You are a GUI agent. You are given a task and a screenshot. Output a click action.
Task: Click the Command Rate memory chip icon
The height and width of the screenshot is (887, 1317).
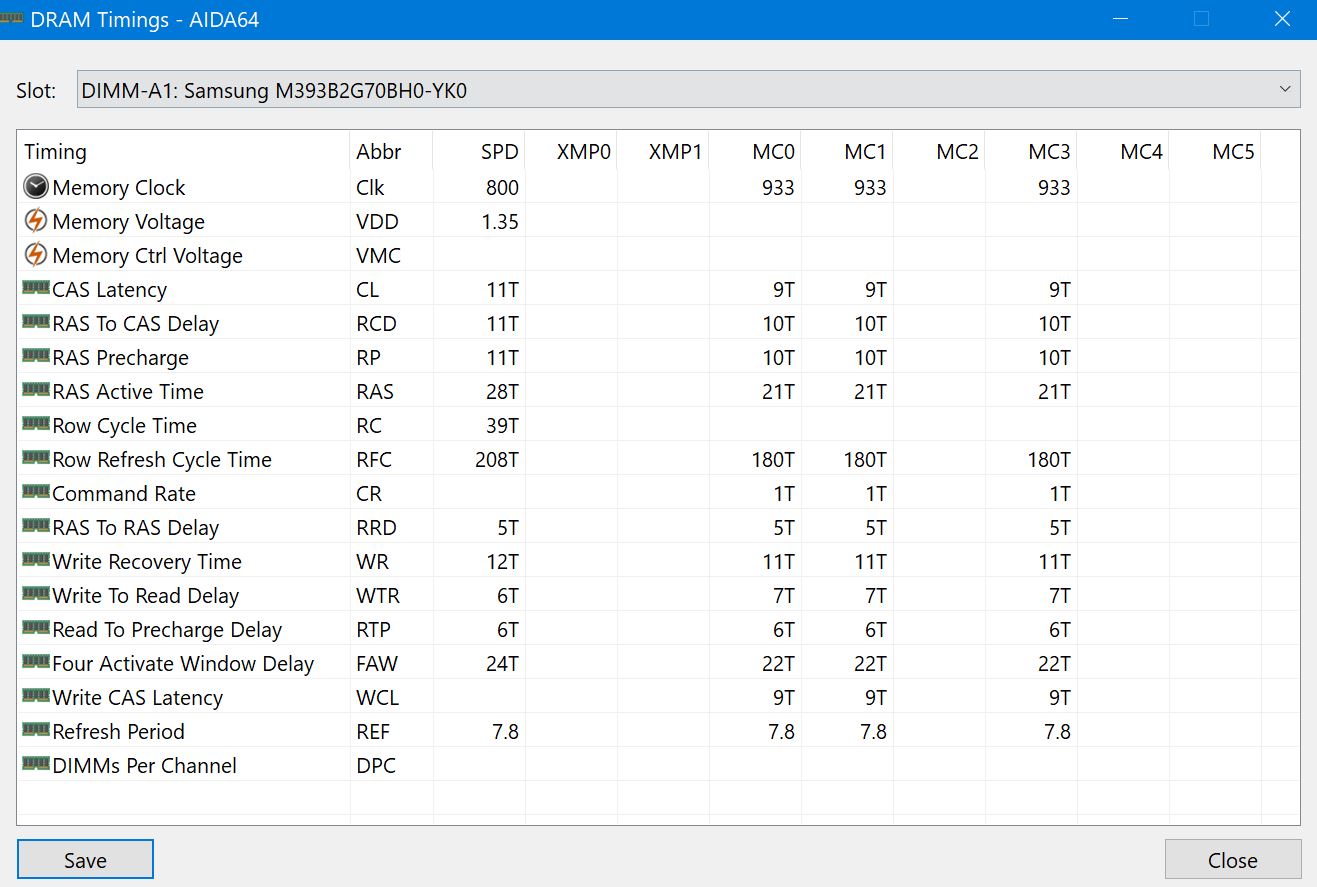(36, 492)
